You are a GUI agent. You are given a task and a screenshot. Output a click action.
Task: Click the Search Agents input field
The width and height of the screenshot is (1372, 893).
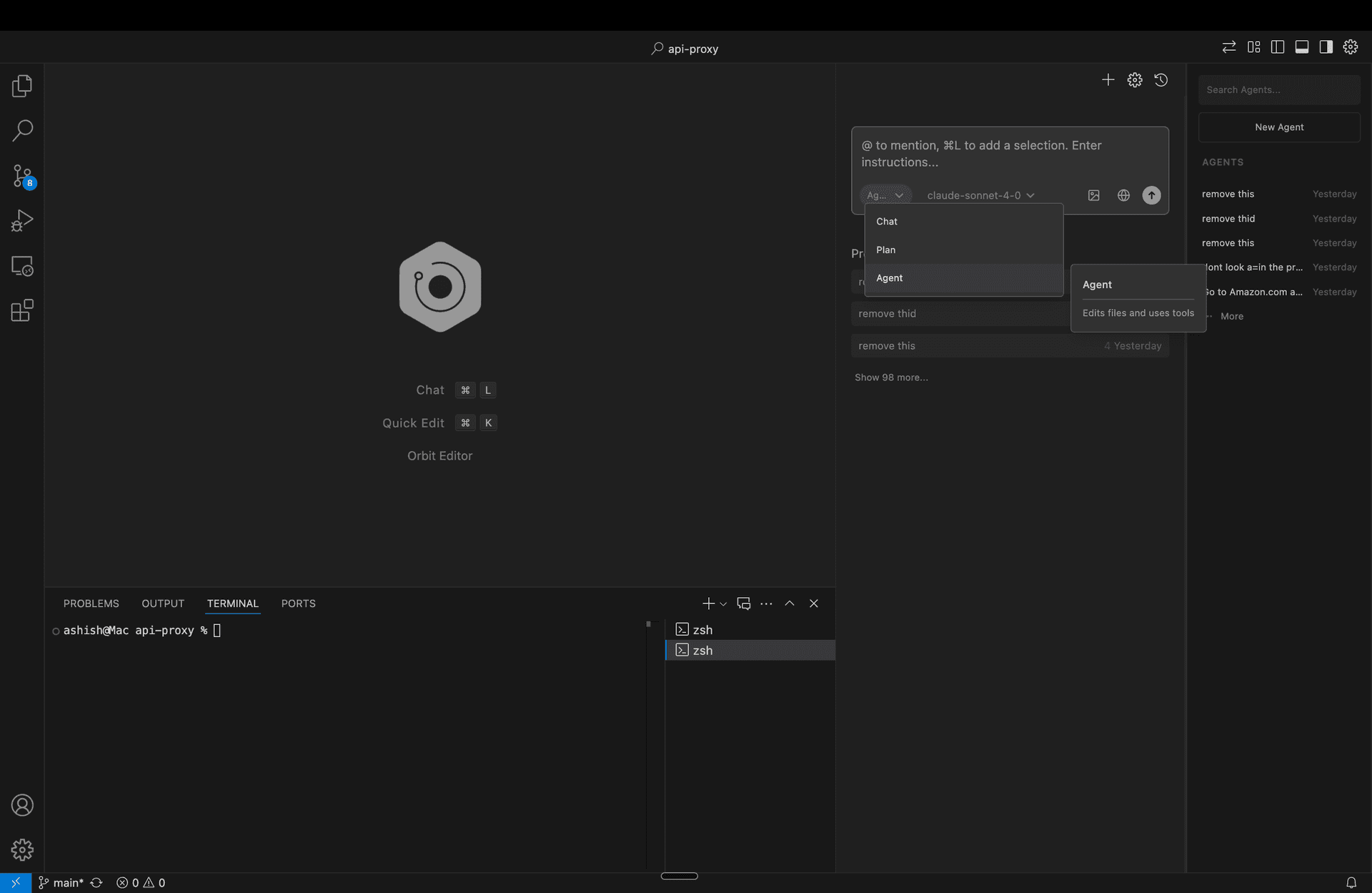coord(1279,89)
